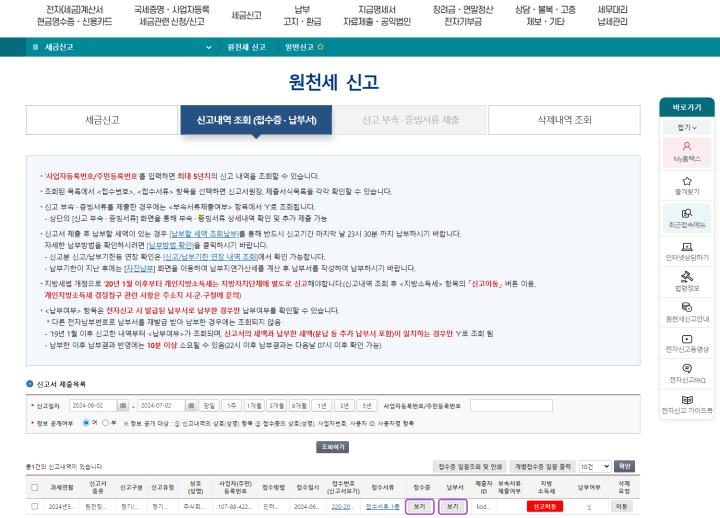Set date range with 1개월 button
720x518 pixels.
[x=254, y=405]
